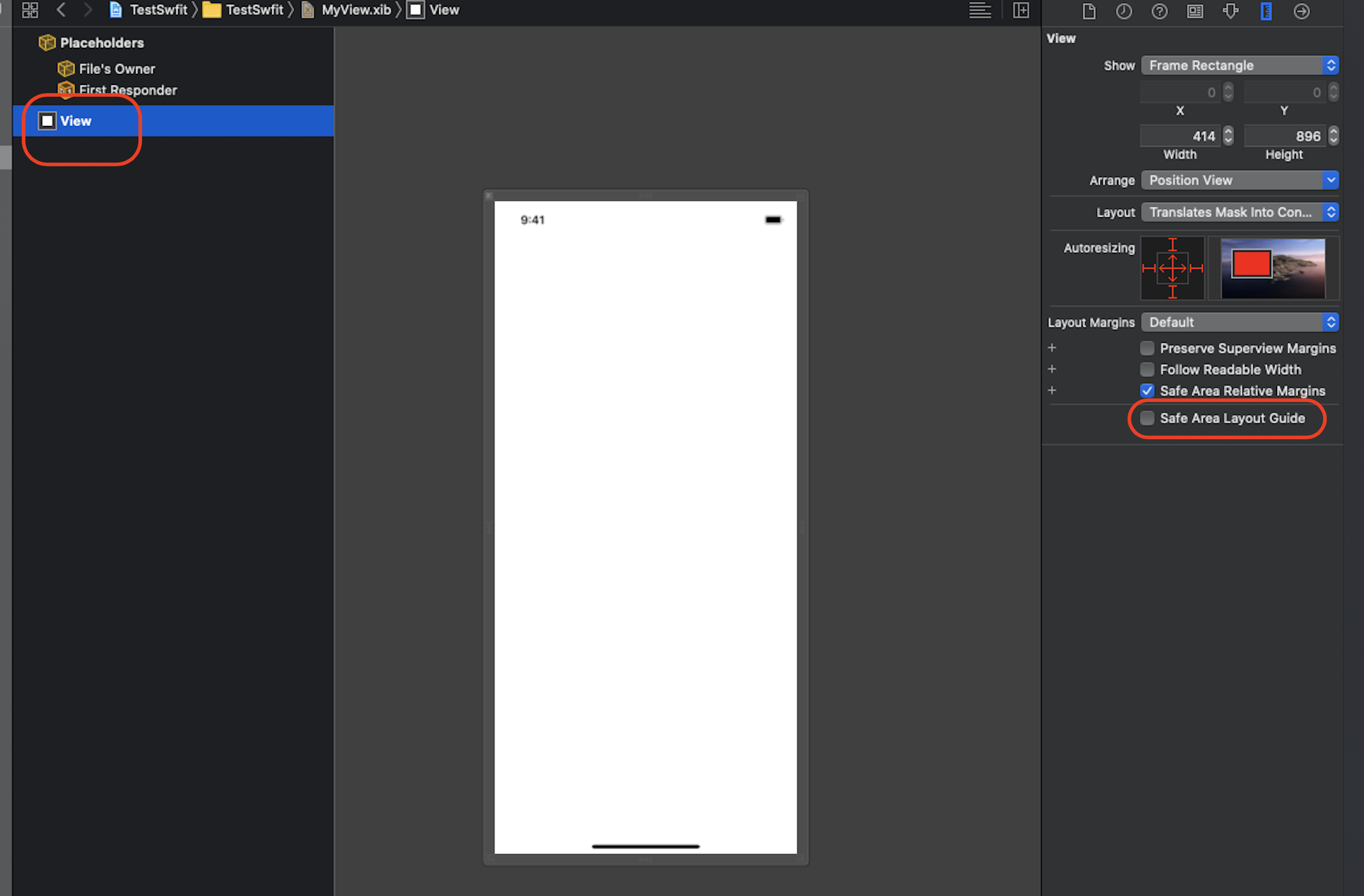The width and height of the screenshot is (1364, 896).
Task: Click the Add Editor icon
Action: [1021, 10]
